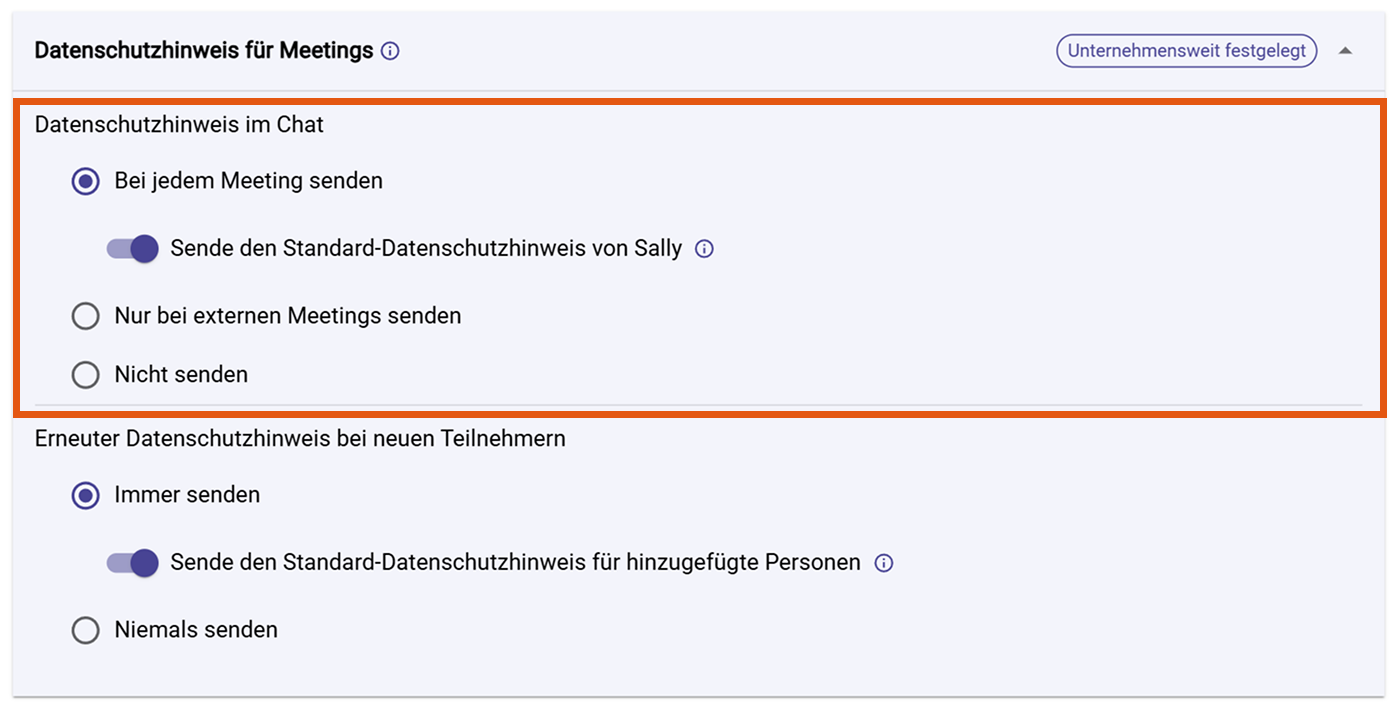This screenshot has width=1400, height=710.
Task: Click the text 'Sende den Standard-Datenschutzhinweis von Sally'
Action: tap(426, 249)
